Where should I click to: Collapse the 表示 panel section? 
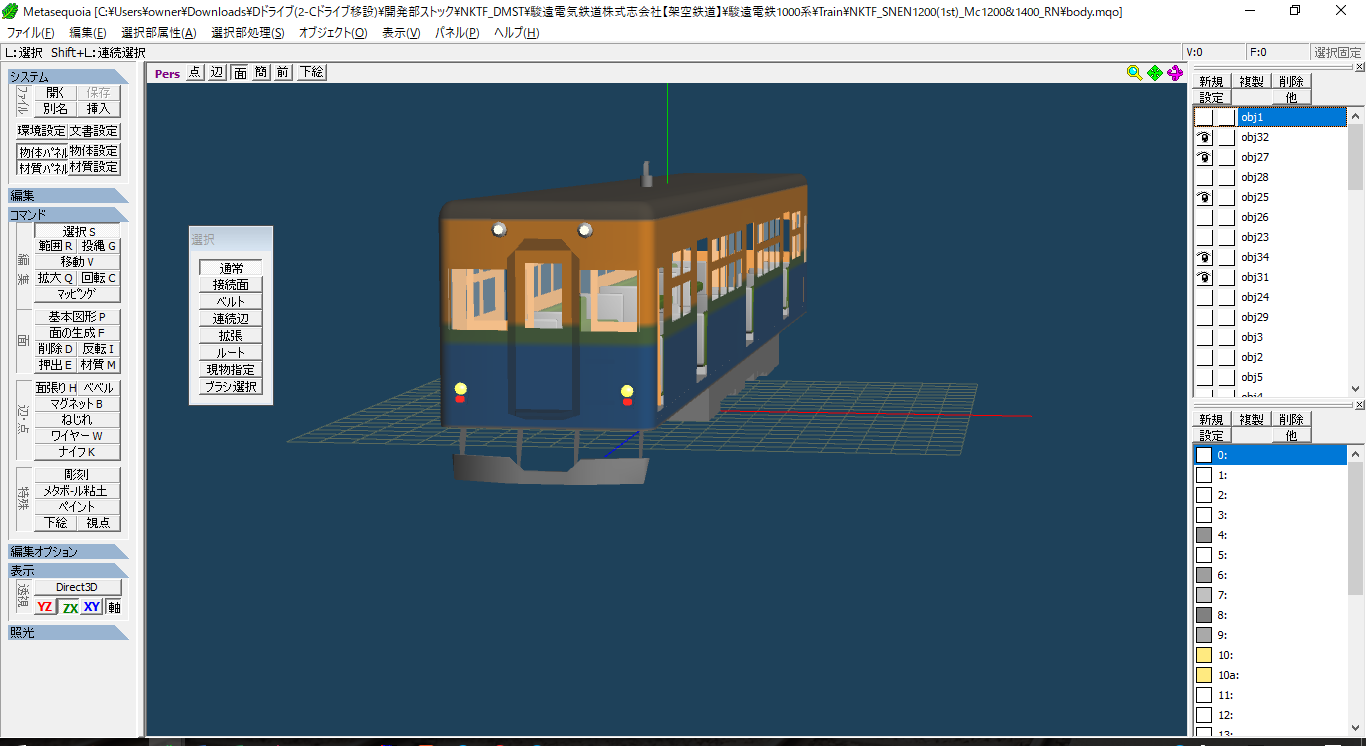pyautogui.click(x=68, y=570)
